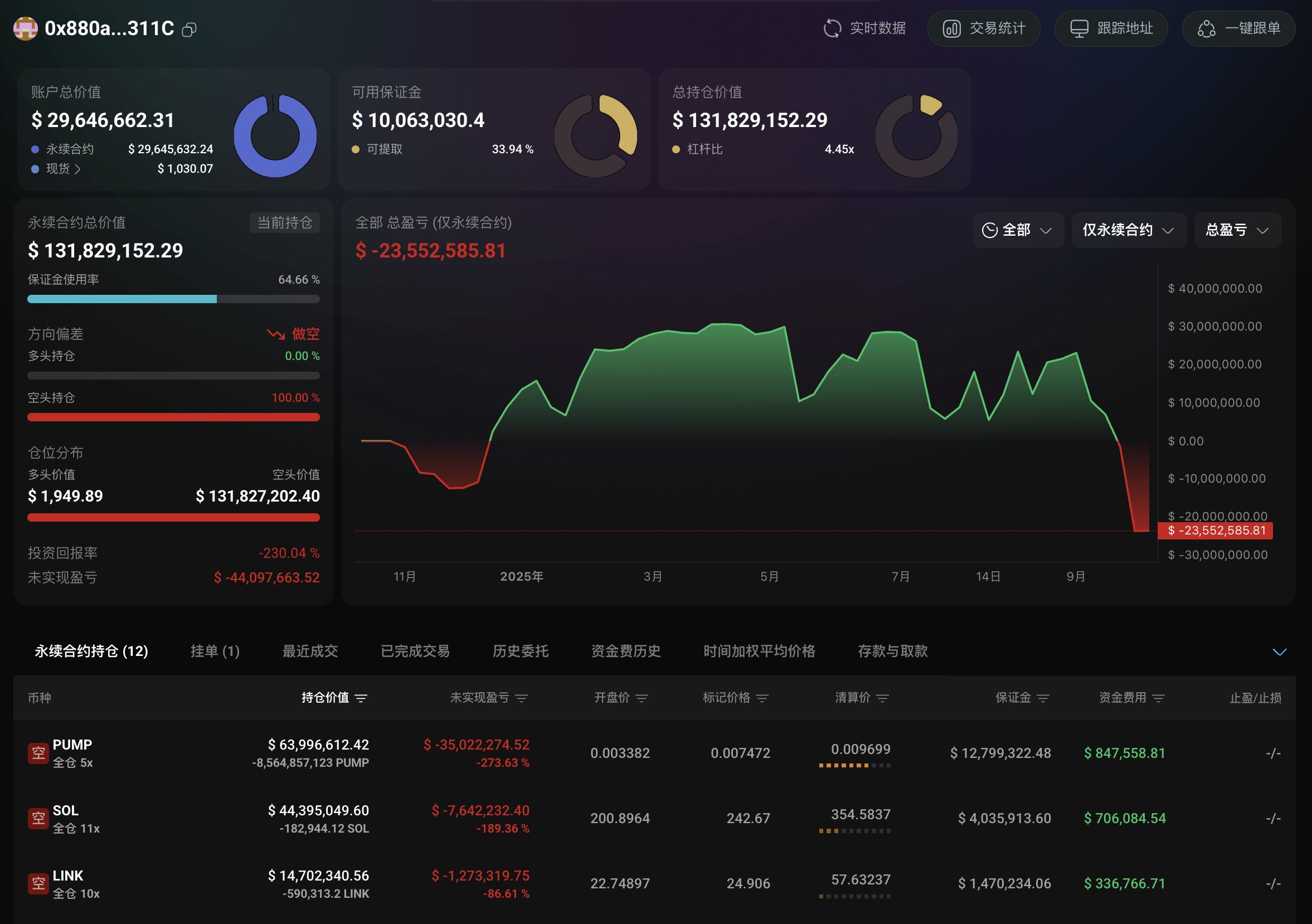Switch to the 最近成交 tab
The image size is (1312, 924).
[310, 651]
